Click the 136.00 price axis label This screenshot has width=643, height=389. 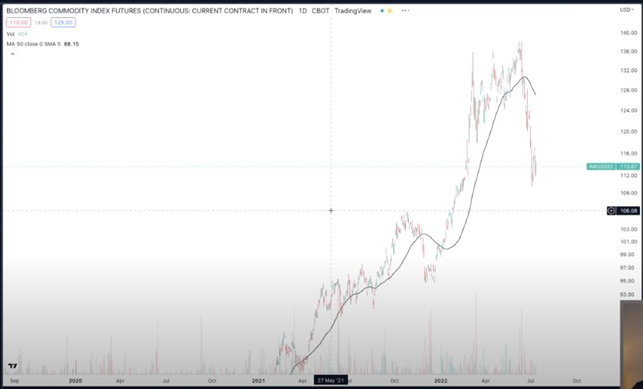pos(629,52)
